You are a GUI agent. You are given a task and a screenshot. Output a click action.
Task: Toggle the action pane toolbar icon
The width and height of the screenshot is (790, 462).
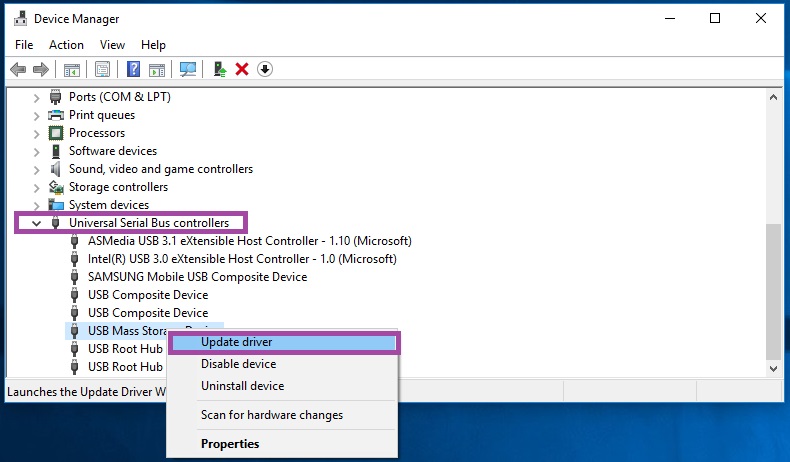pyautogui.click(x=157, y=70)
